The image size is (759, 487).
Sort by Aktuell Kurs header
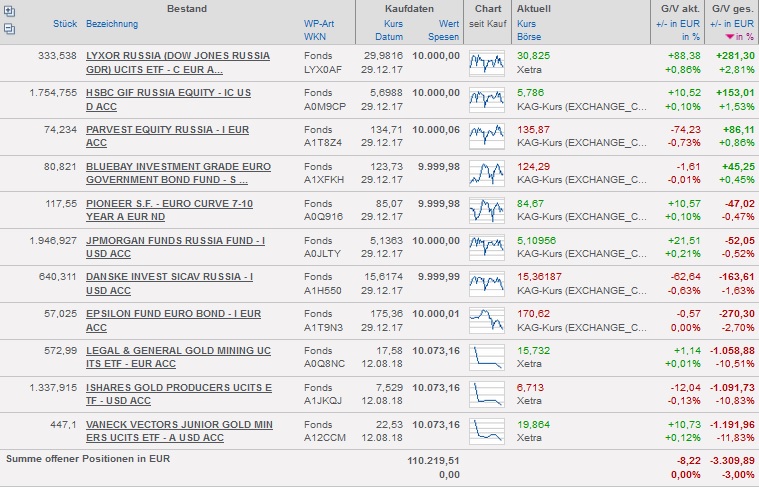click(x=526, y=24)
